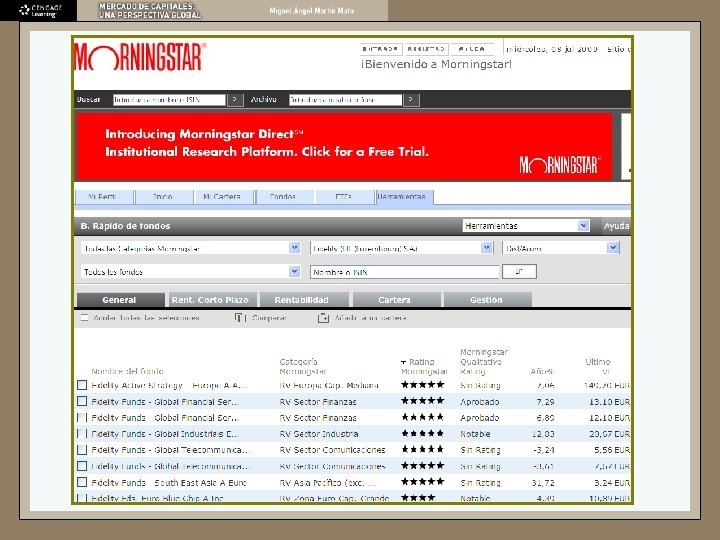Open the Herramientas navigation tab
Viewport: 720px width, 540px height.
click(x=404, y=197)
